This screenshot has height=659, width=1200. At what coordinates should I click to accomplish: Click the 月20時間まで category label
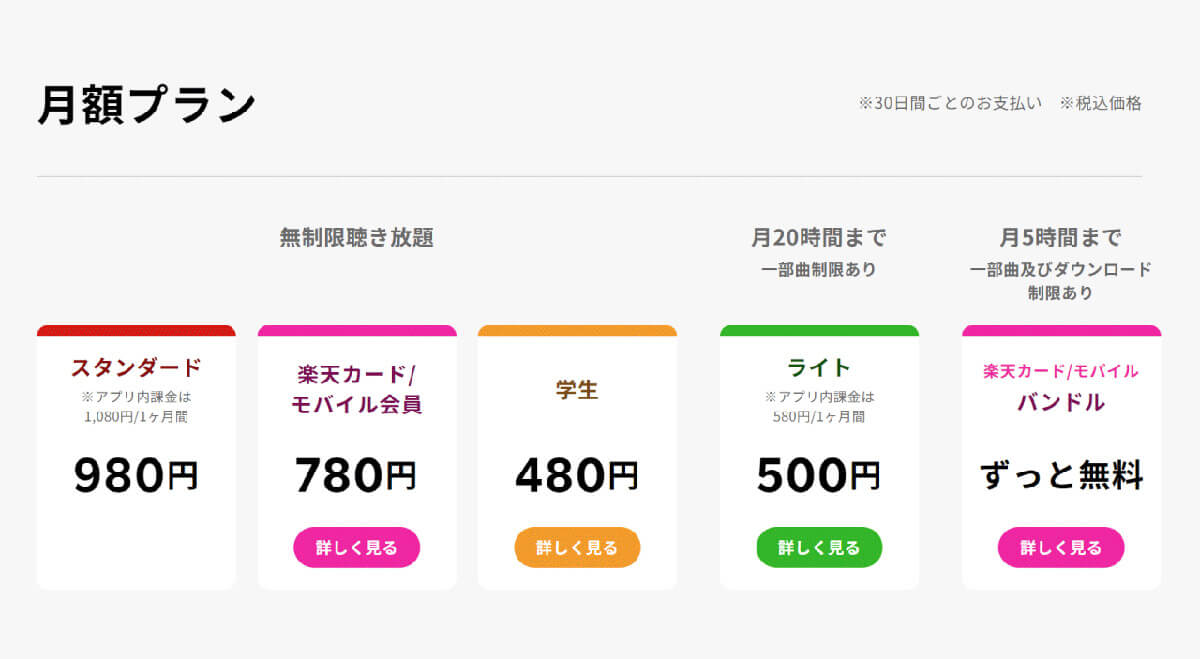819,238
